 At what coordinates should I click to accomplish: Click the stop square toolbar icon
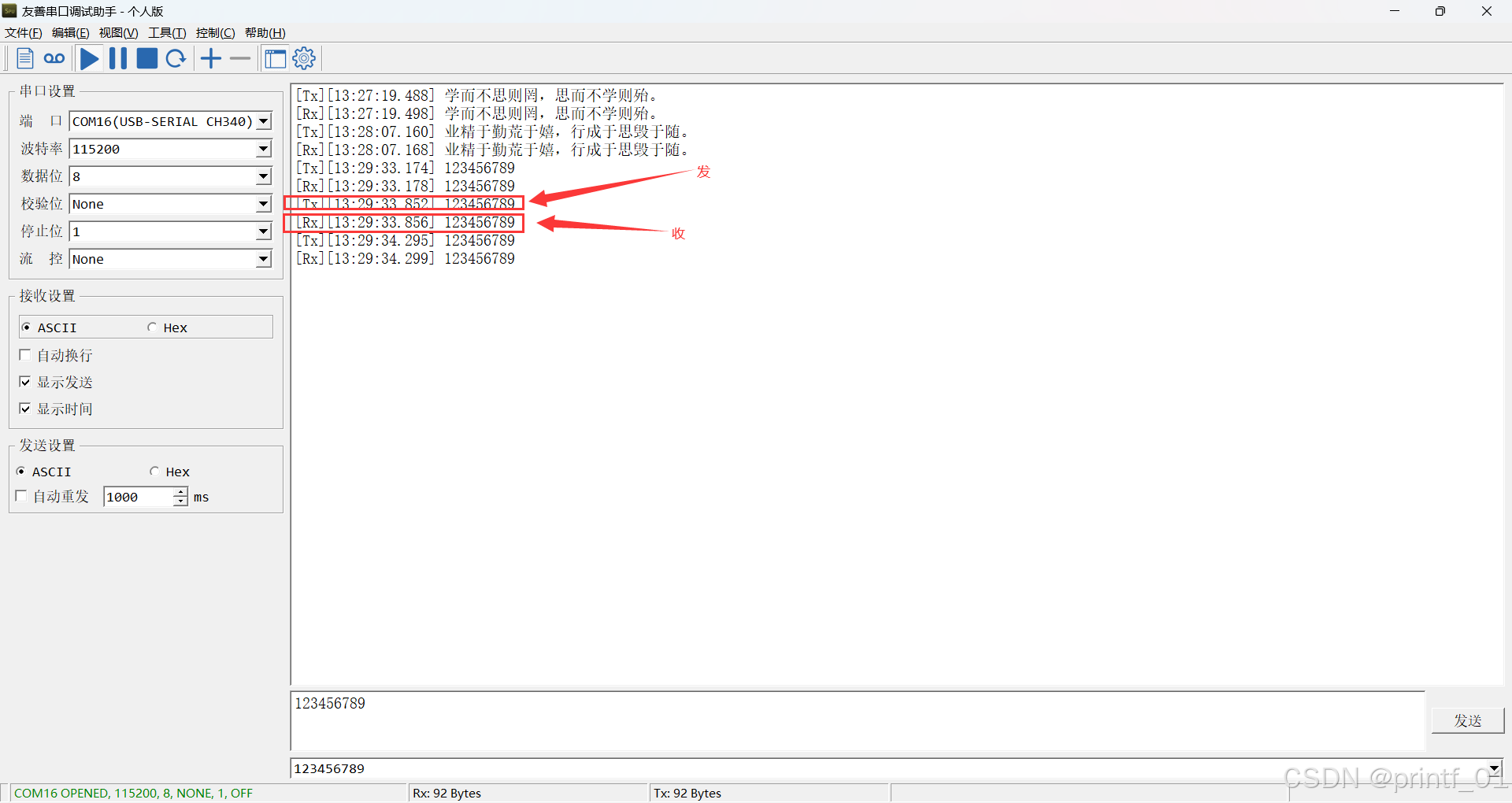tap(147, 58)
